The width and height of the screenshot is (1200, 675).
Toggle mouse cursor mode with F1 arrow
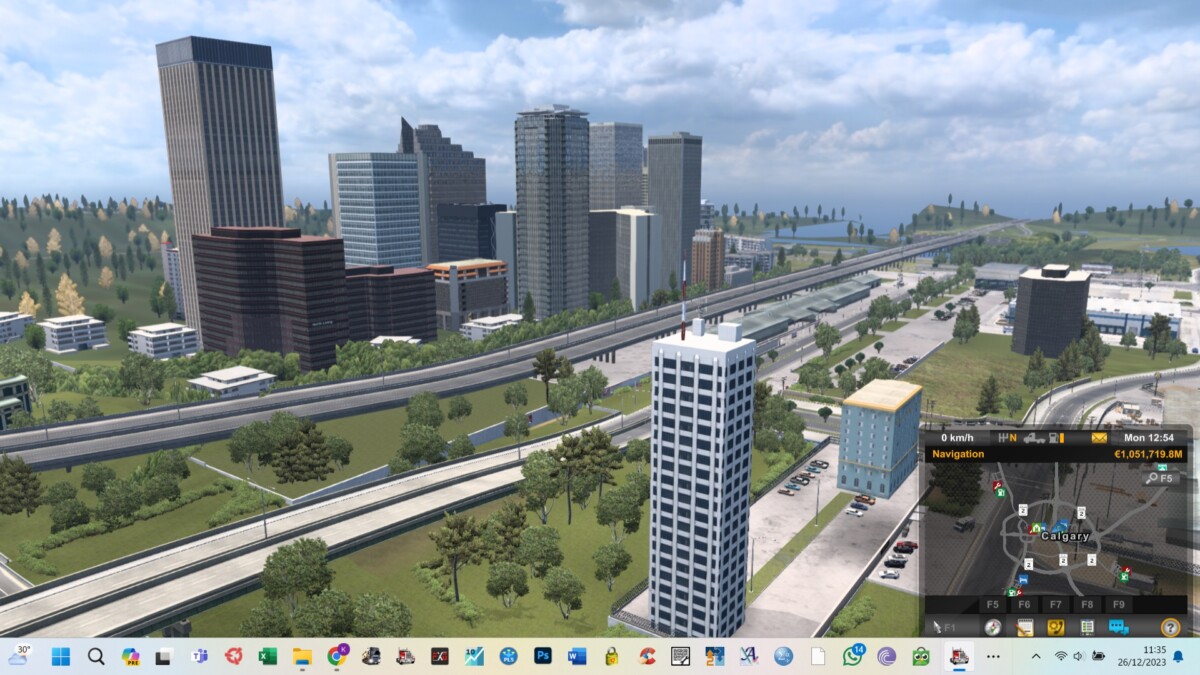point(943,627)
